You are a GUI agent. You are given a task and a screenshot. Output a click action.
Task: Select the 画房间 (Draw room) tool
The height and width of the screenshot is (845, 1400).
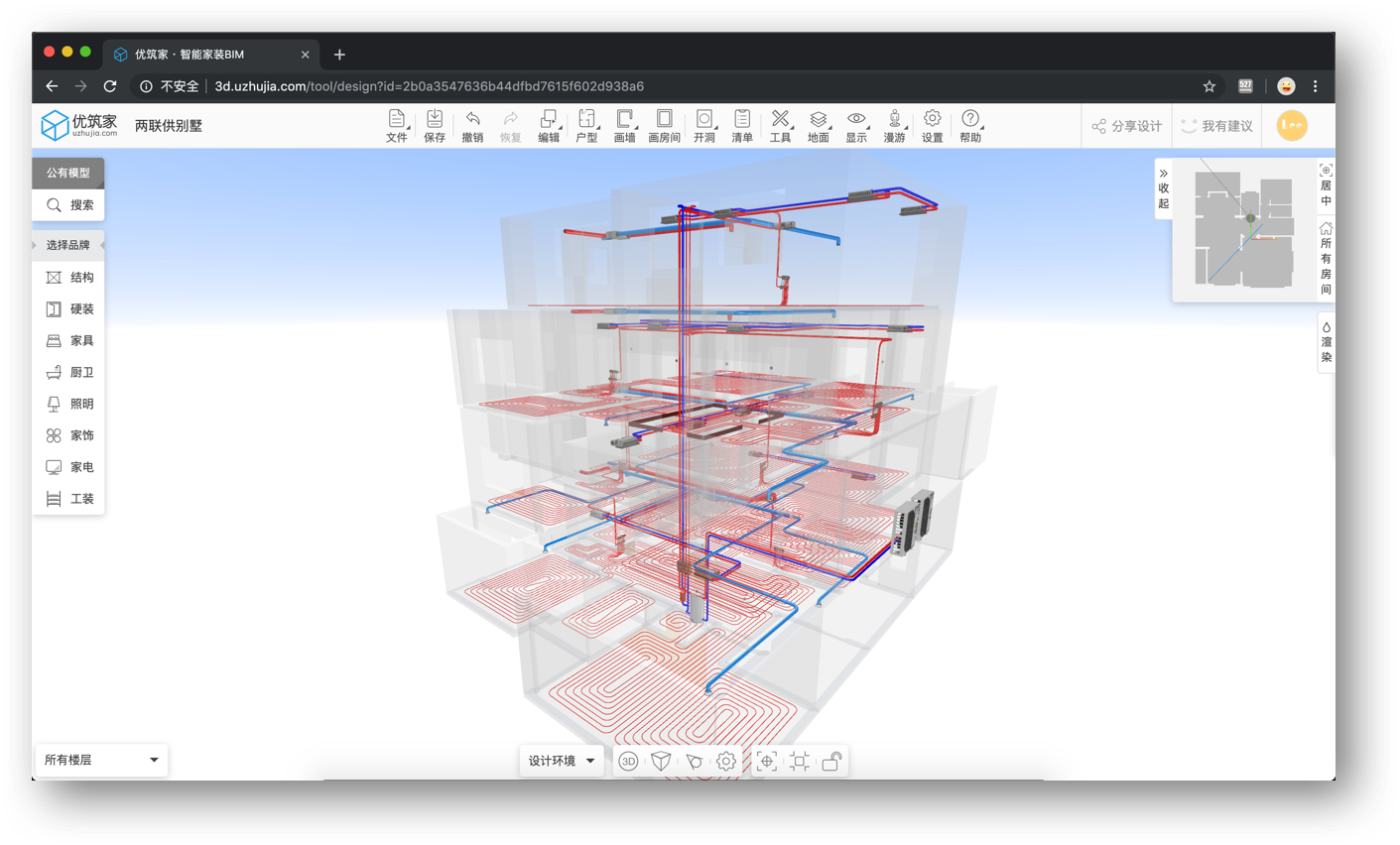point(664,126)
